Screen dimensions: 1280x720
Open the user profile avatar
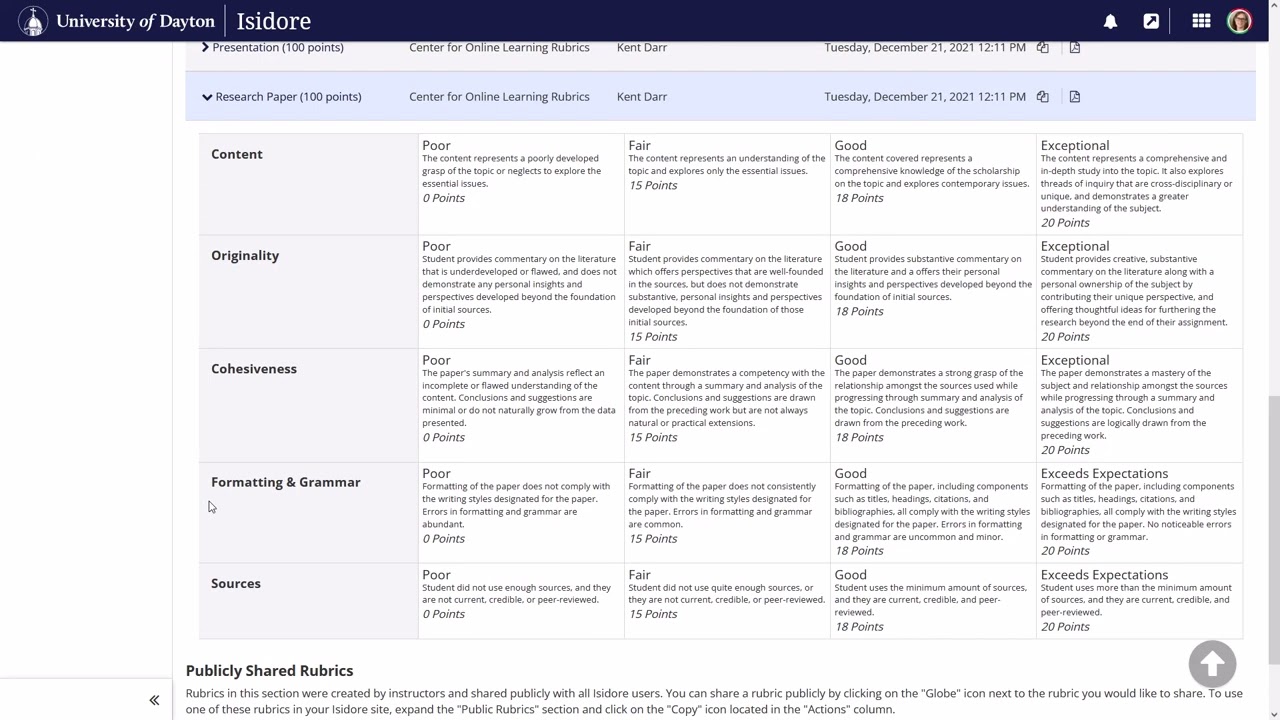click(1239, 21)
